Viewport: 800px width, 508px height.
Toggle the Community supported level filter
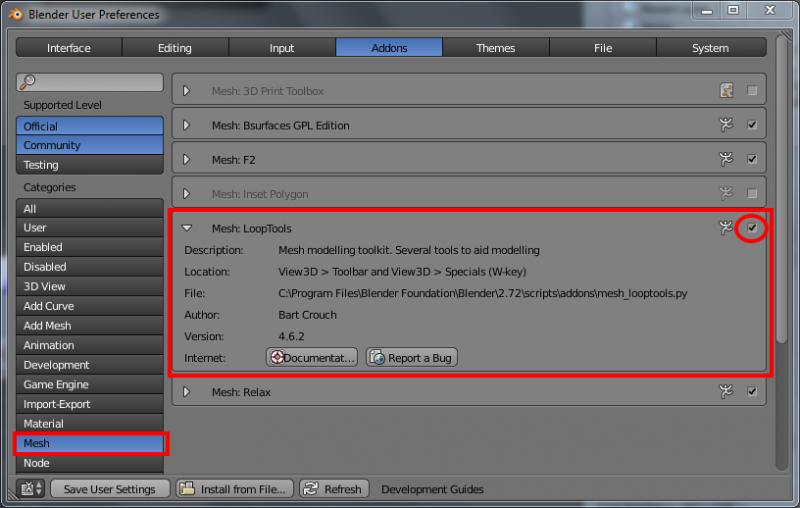point(90,145)
